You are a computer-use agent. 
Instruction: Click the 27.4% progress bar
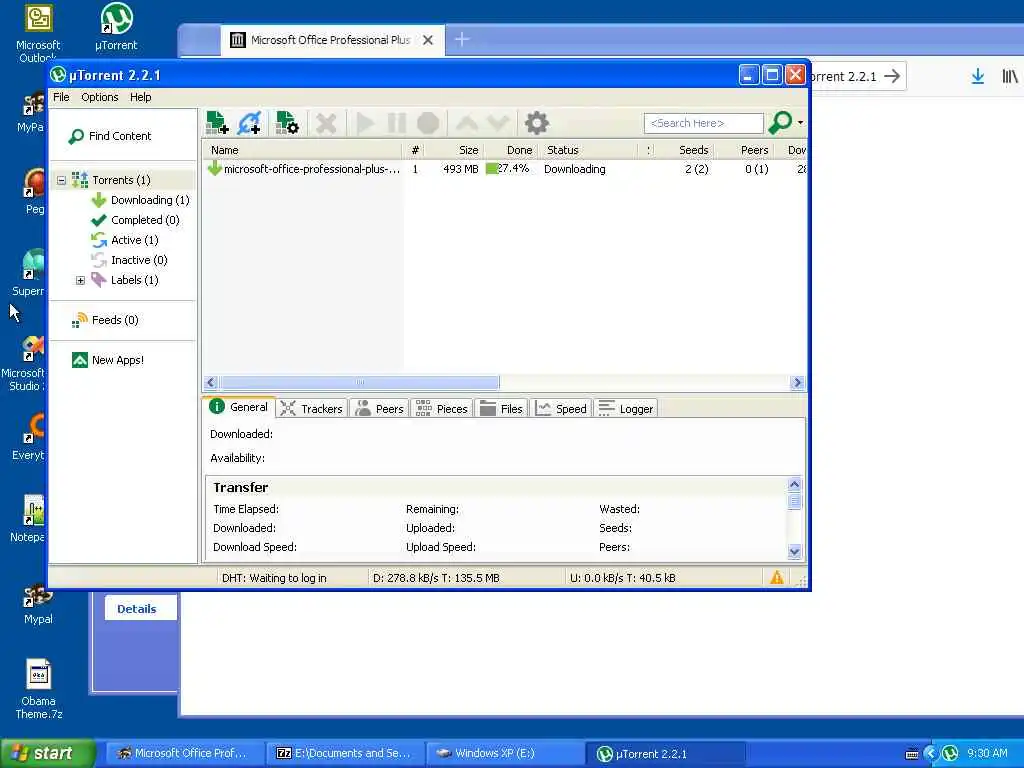pos(509,168)
